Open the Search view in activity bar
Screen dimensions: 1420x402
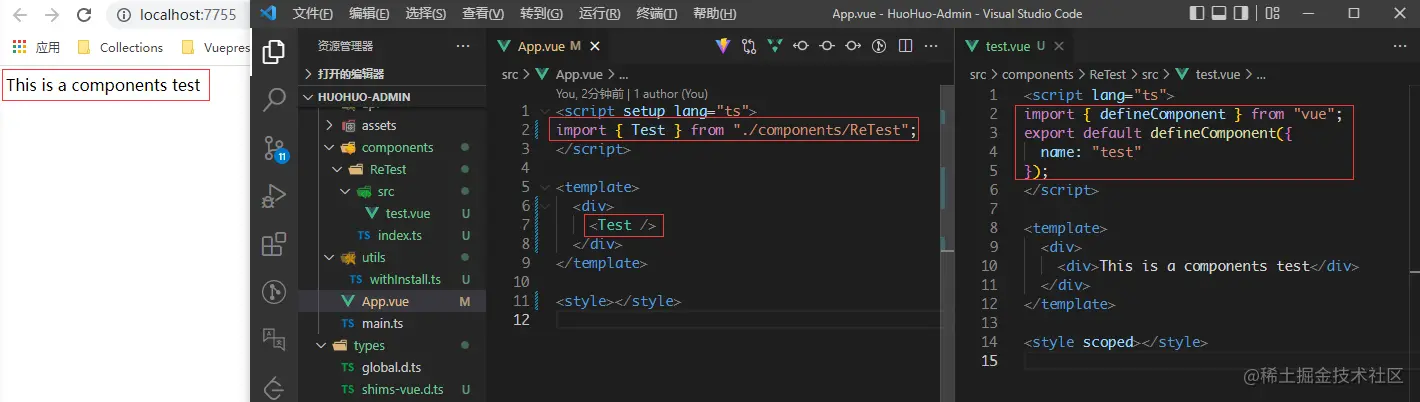(274, 100)
